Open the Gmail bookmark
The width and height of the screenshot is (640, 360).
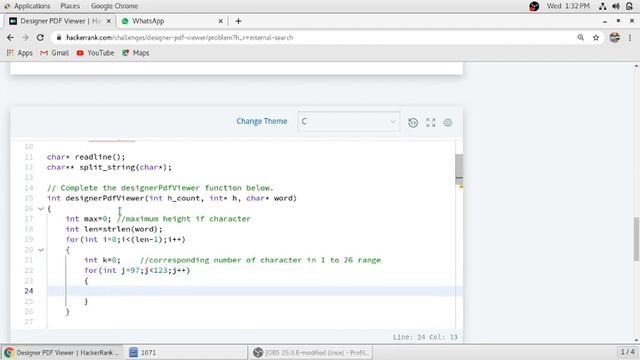tap(54, 53)
